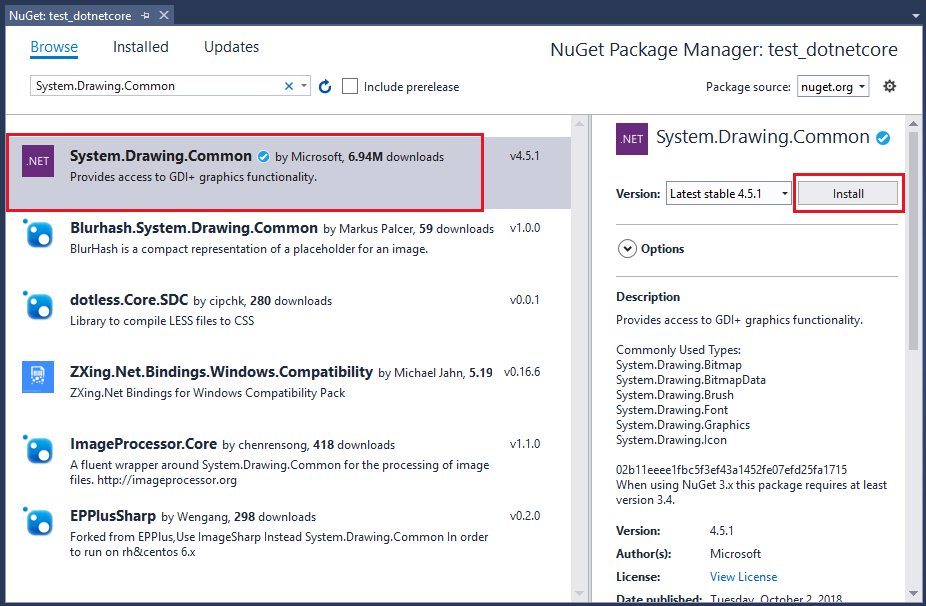Open the Package source nuget.org dropdown
Image resolution: width=926 pixels, height=606 pixels.
[833, 87]
